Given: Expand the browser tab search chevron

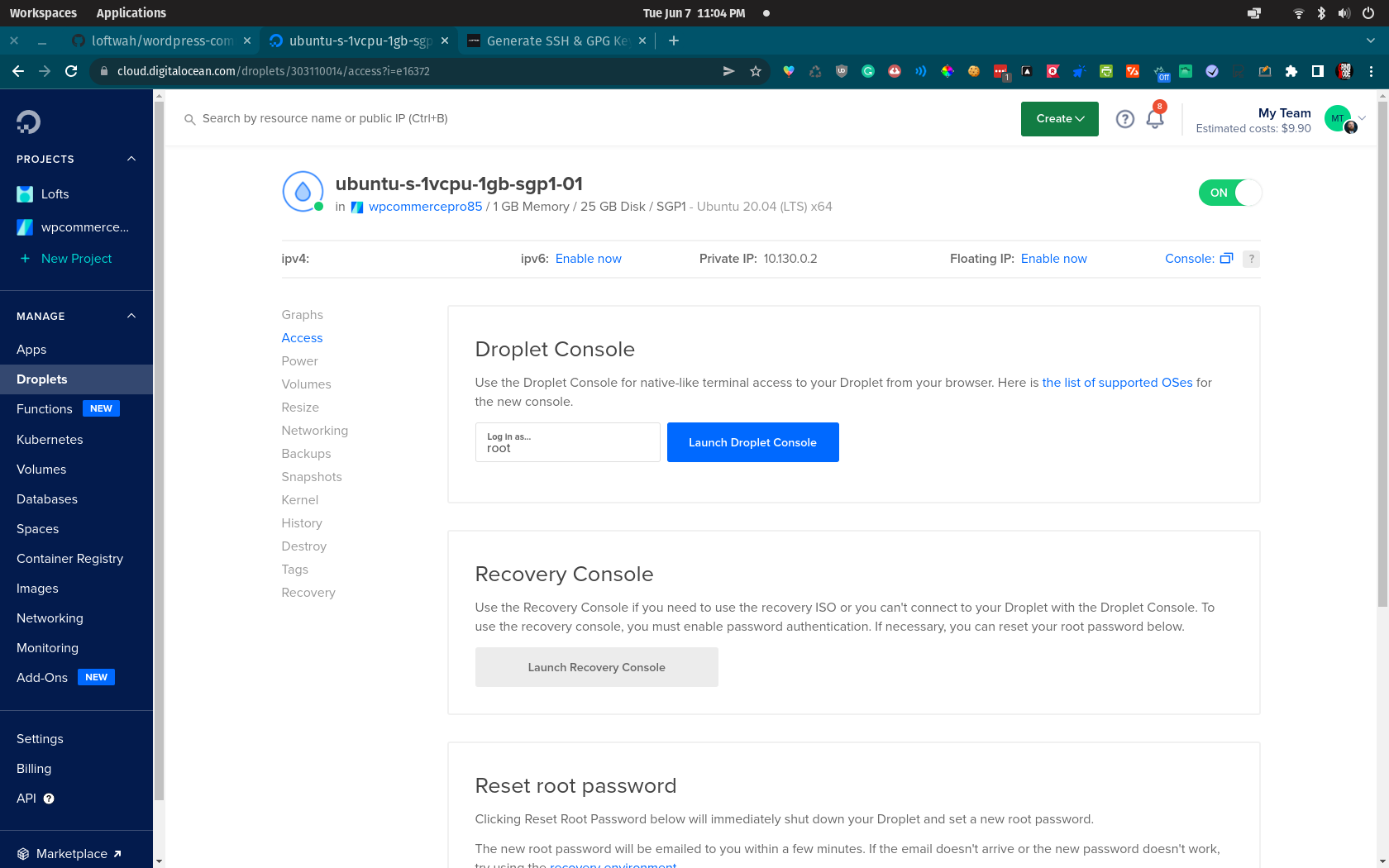Looking at the screenshot, I should pos(1371,41).
